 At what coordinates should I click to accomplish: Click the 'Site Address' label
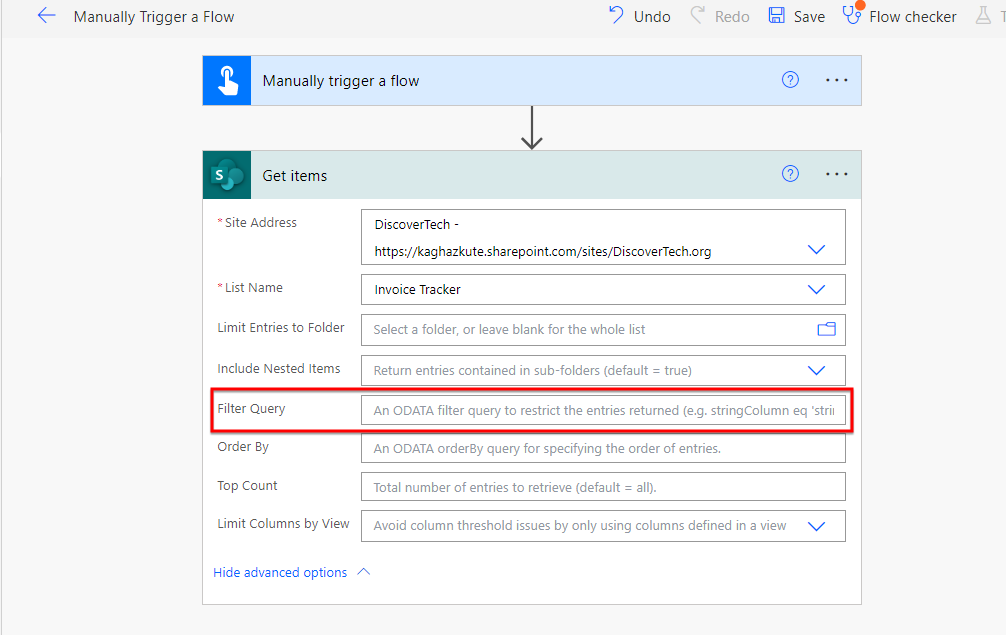tap(260, 223)
